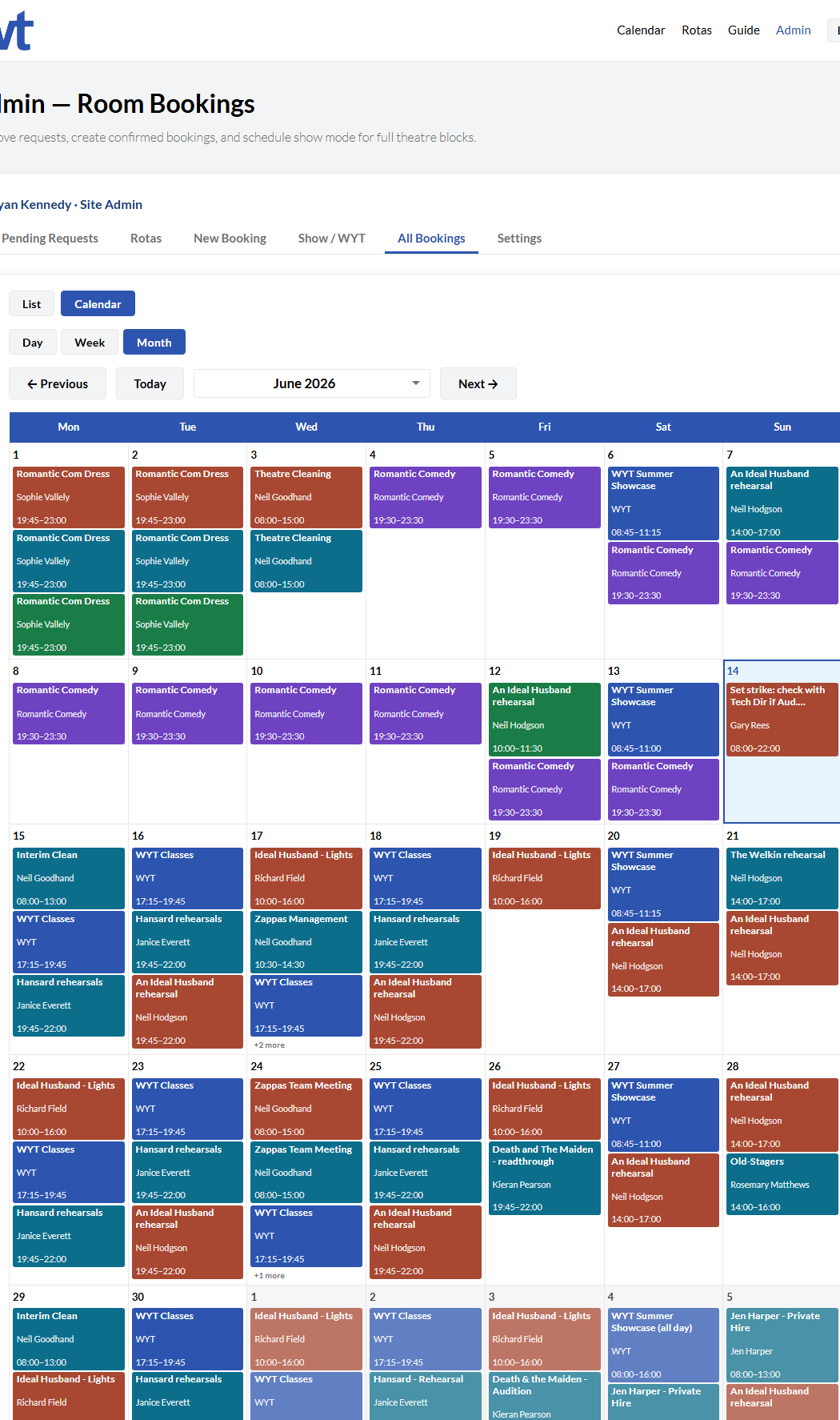This screenshot has width=840, height=1420.
Task: Select the Calendar view toggle
Action: point(98,303)
